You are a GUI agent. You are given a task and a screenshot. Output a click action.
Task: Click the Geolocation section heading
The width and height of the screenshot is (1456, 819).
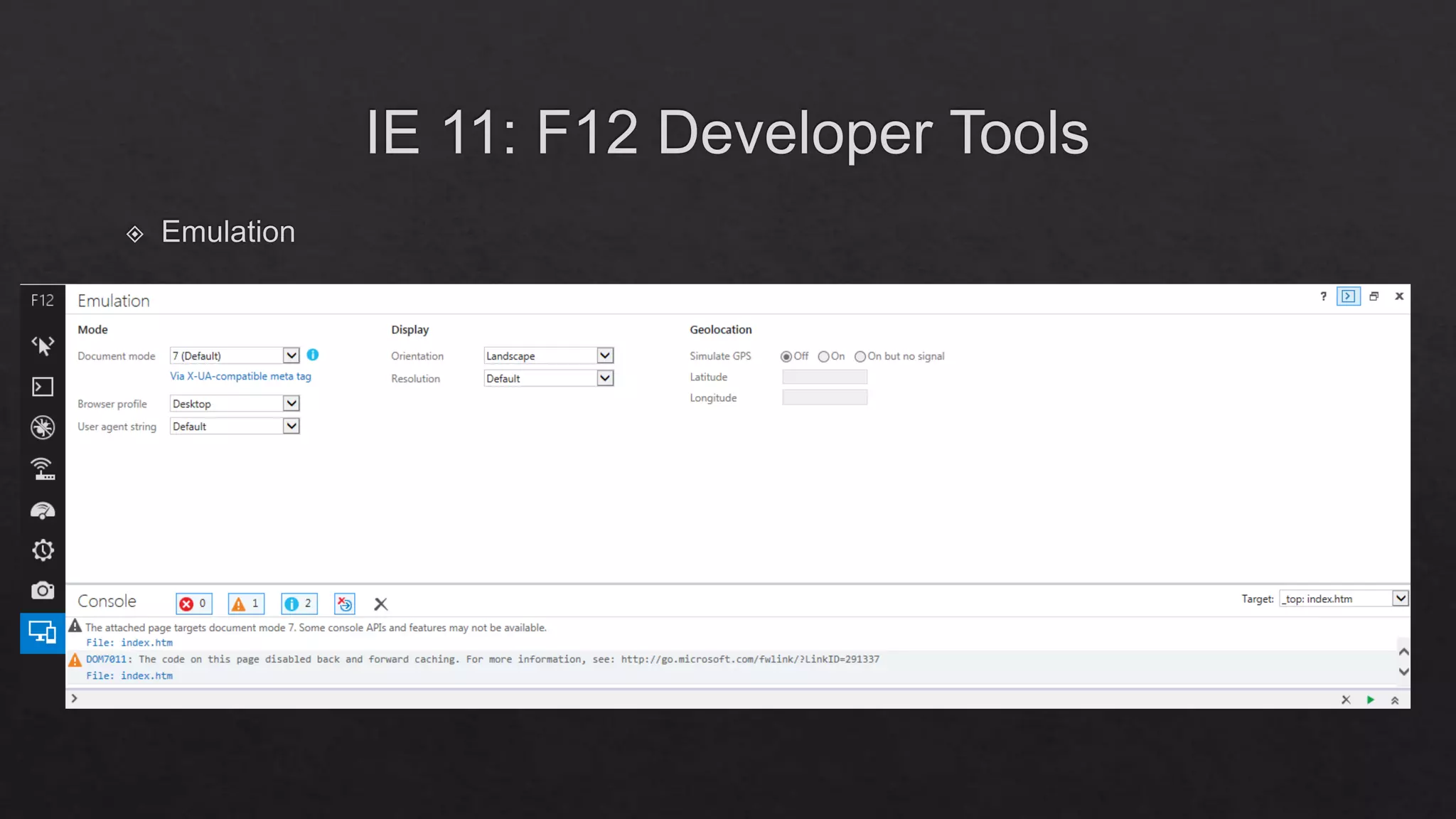720,330
